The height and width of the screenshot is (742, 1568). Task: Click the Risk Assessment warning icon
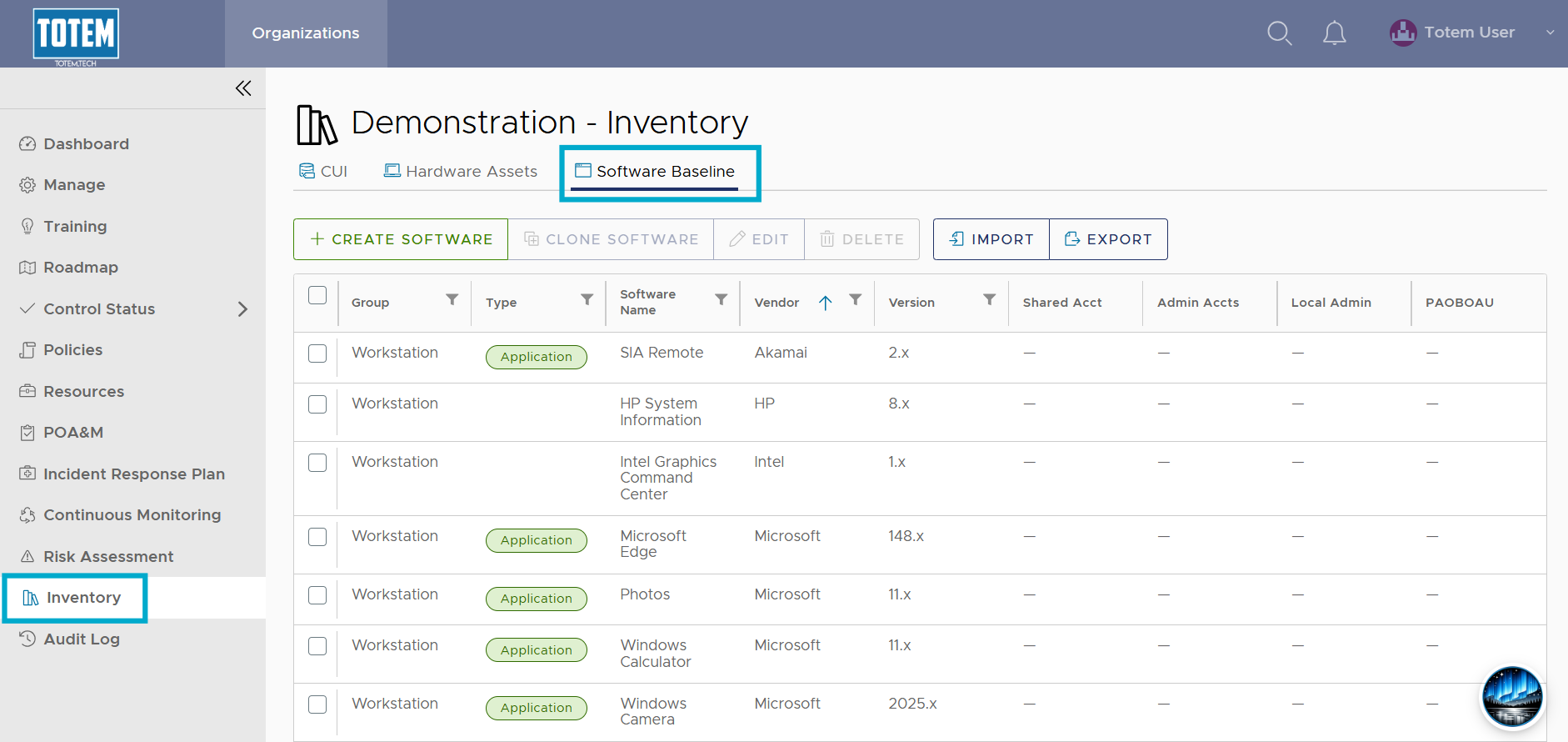pos(27,556)
